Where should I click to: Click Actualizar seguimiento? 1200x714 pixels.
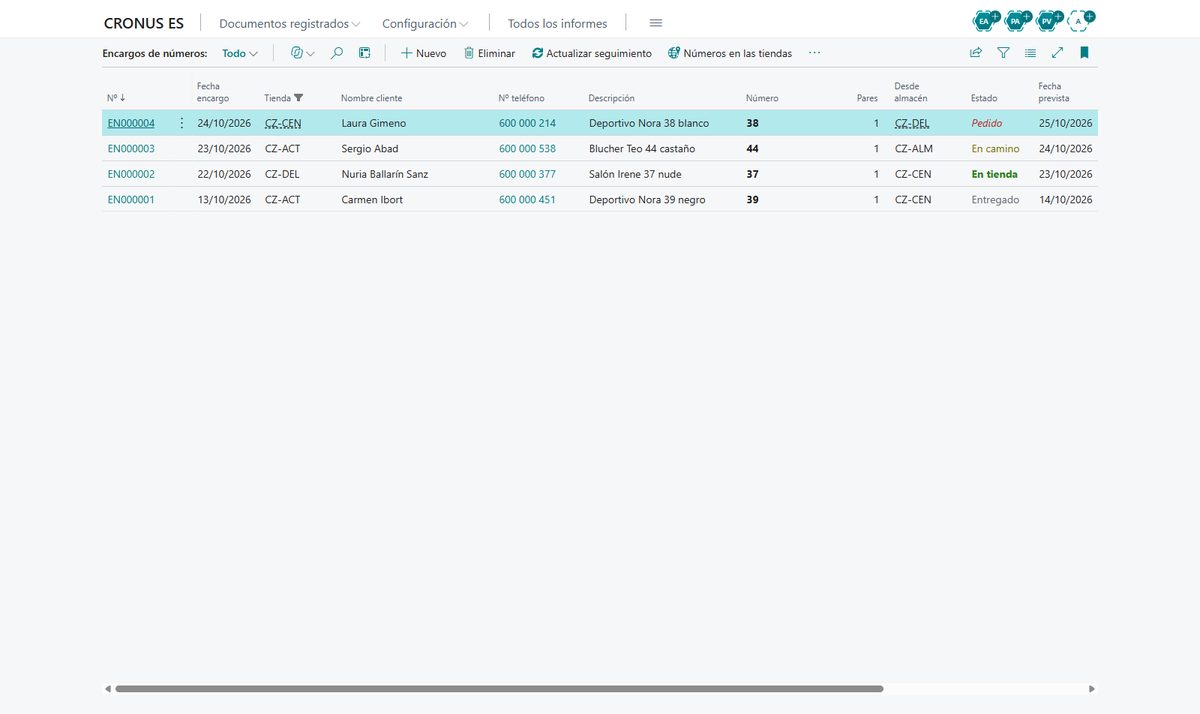[591, 53]
